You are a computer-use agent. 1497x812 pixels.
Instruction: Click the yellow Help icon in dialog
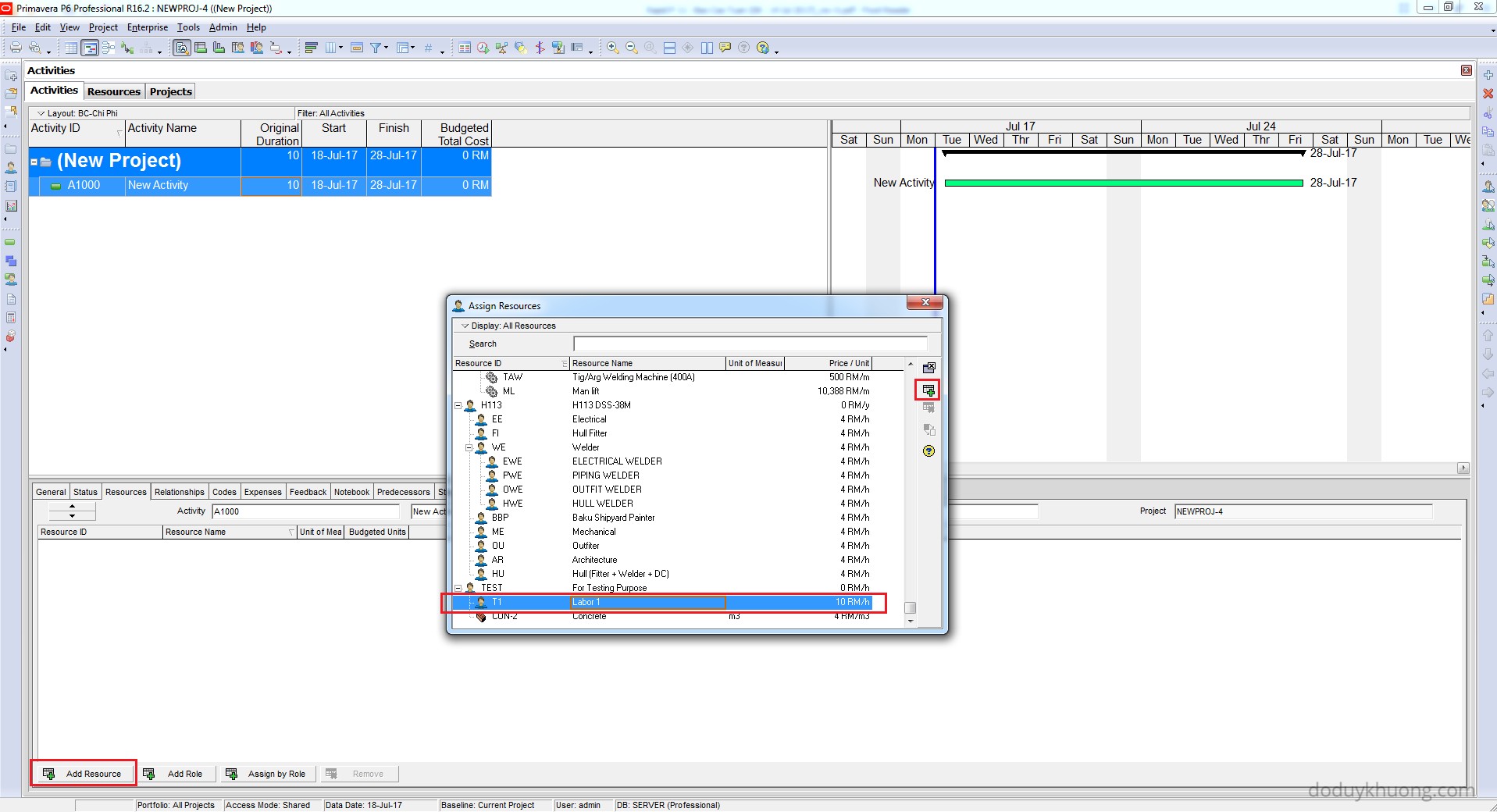928,451
